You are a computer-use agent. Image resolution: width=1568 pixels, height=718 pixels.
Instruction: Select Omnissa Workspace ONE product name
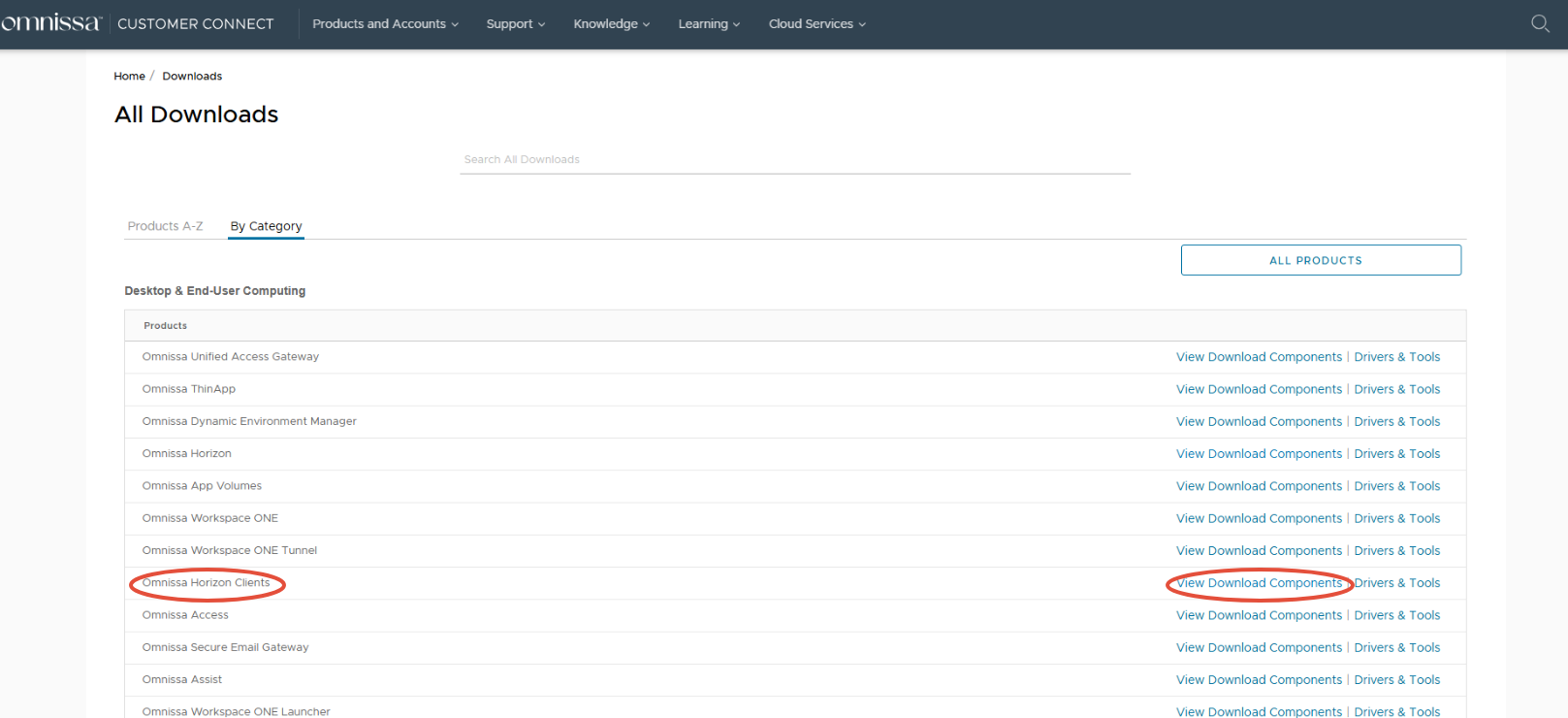(209, 518)
